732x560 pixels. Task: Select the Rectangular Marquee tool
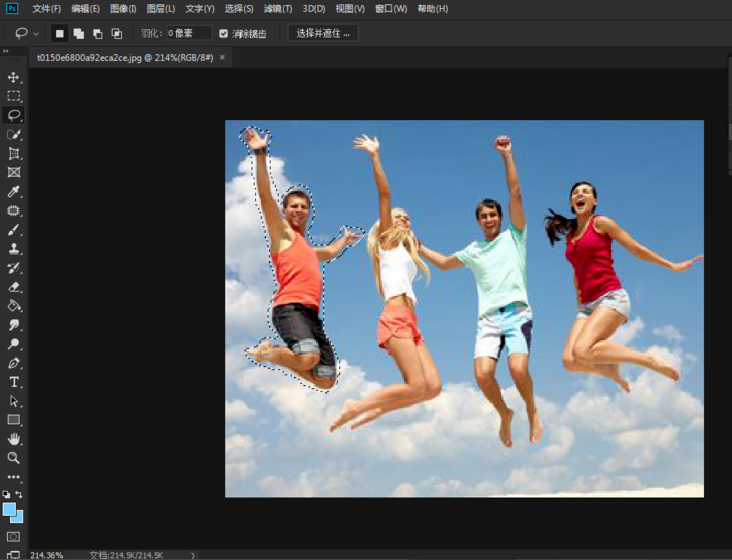(14, 96)
